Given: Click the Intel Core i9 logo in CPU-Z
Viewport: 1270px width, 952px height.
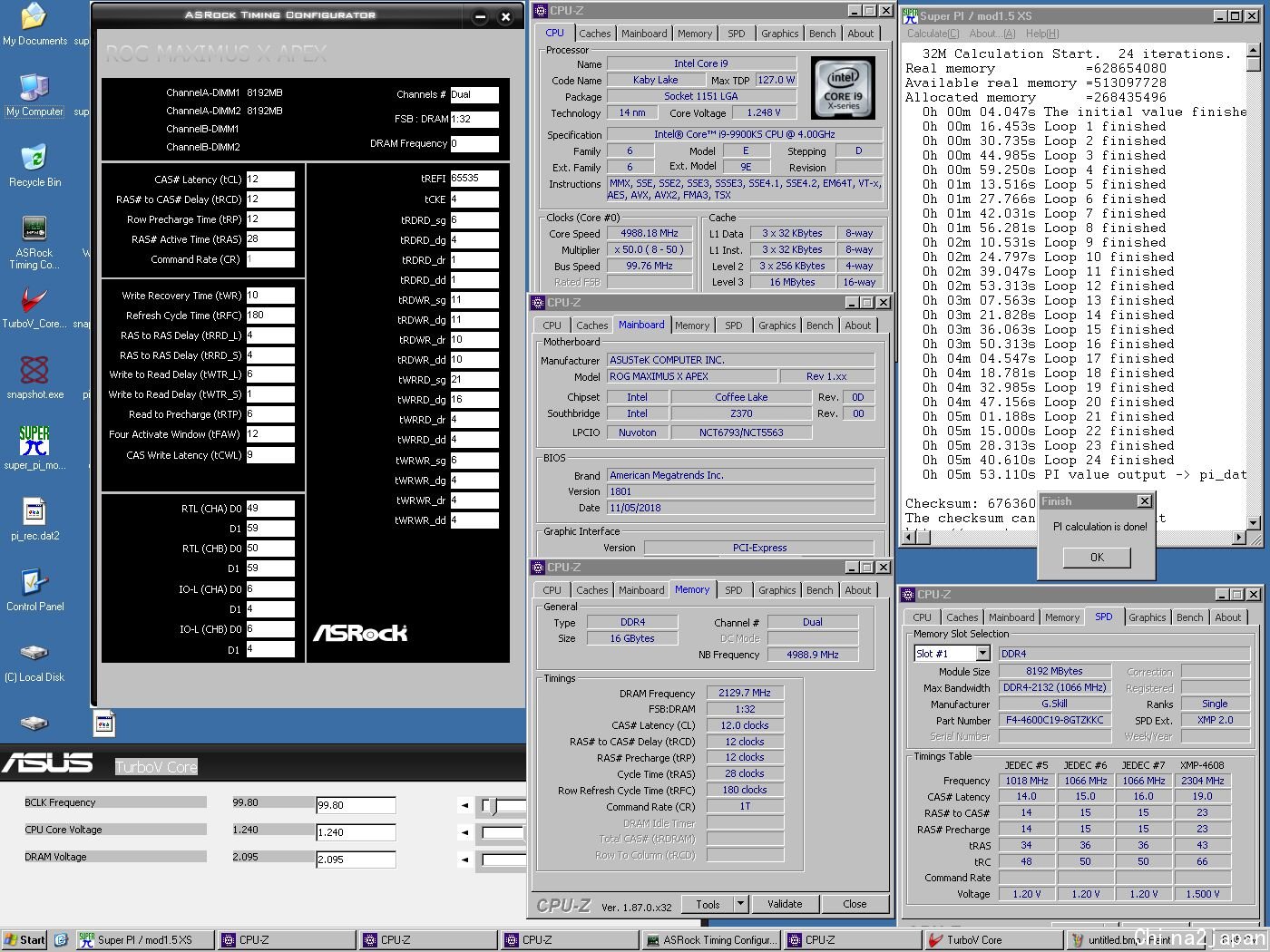Looking at the screenshot, I should pyautogui.click(x=843, y=89).
